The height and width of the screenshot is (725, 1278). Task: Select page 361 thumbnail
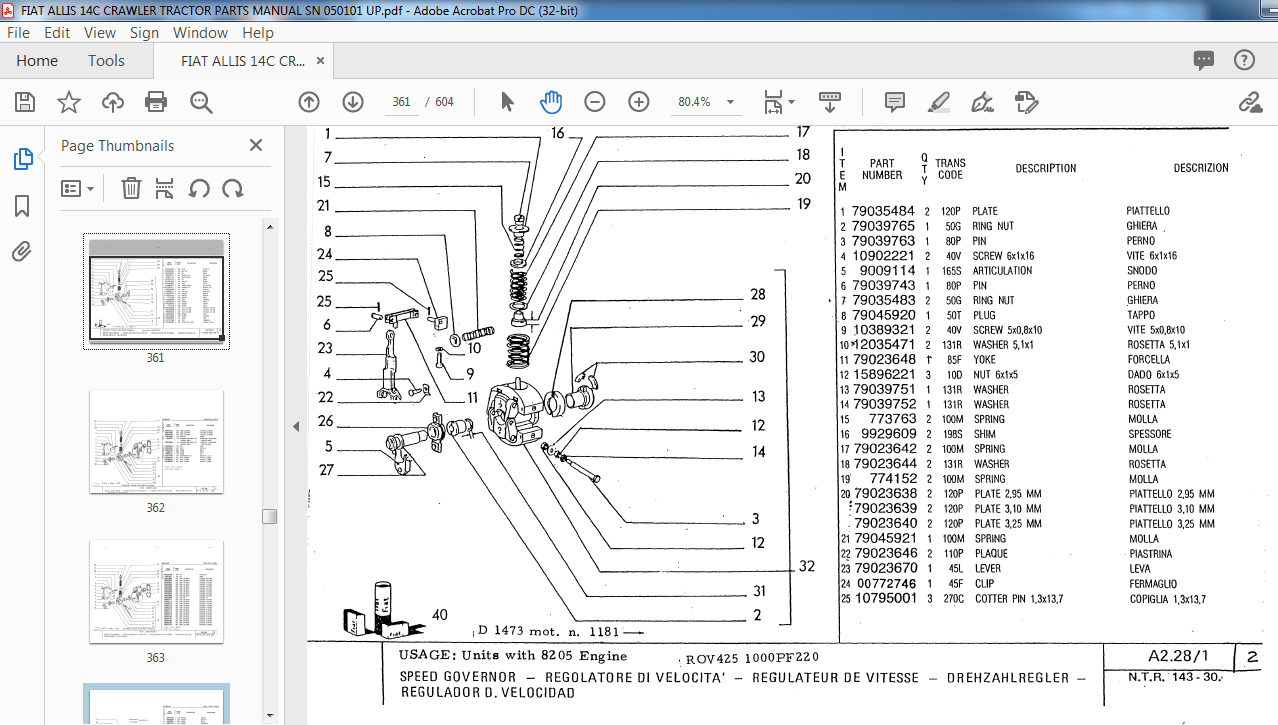[156, 291]
